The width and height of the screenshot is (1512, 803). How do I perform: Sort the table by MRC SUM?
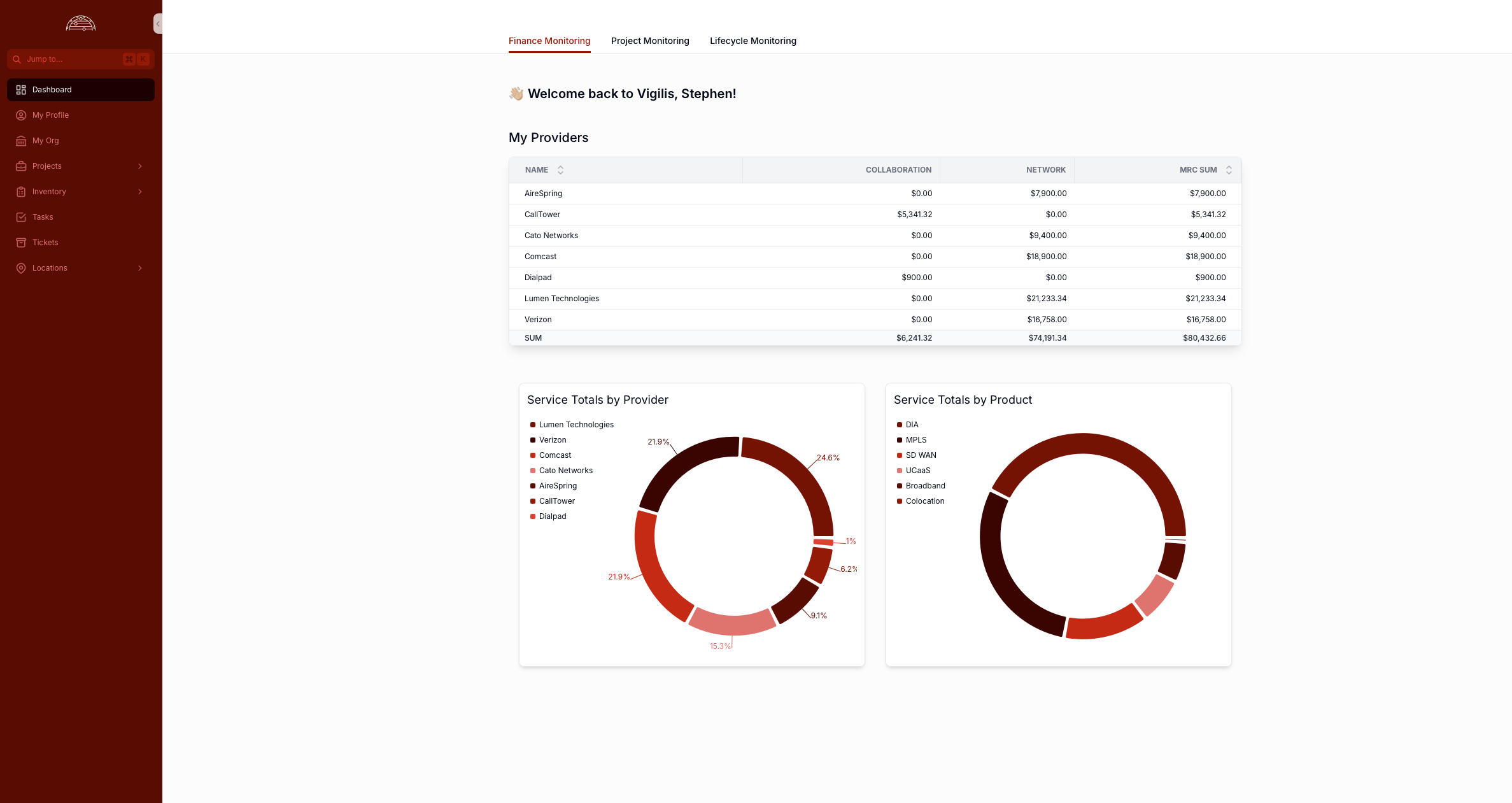1229,169
